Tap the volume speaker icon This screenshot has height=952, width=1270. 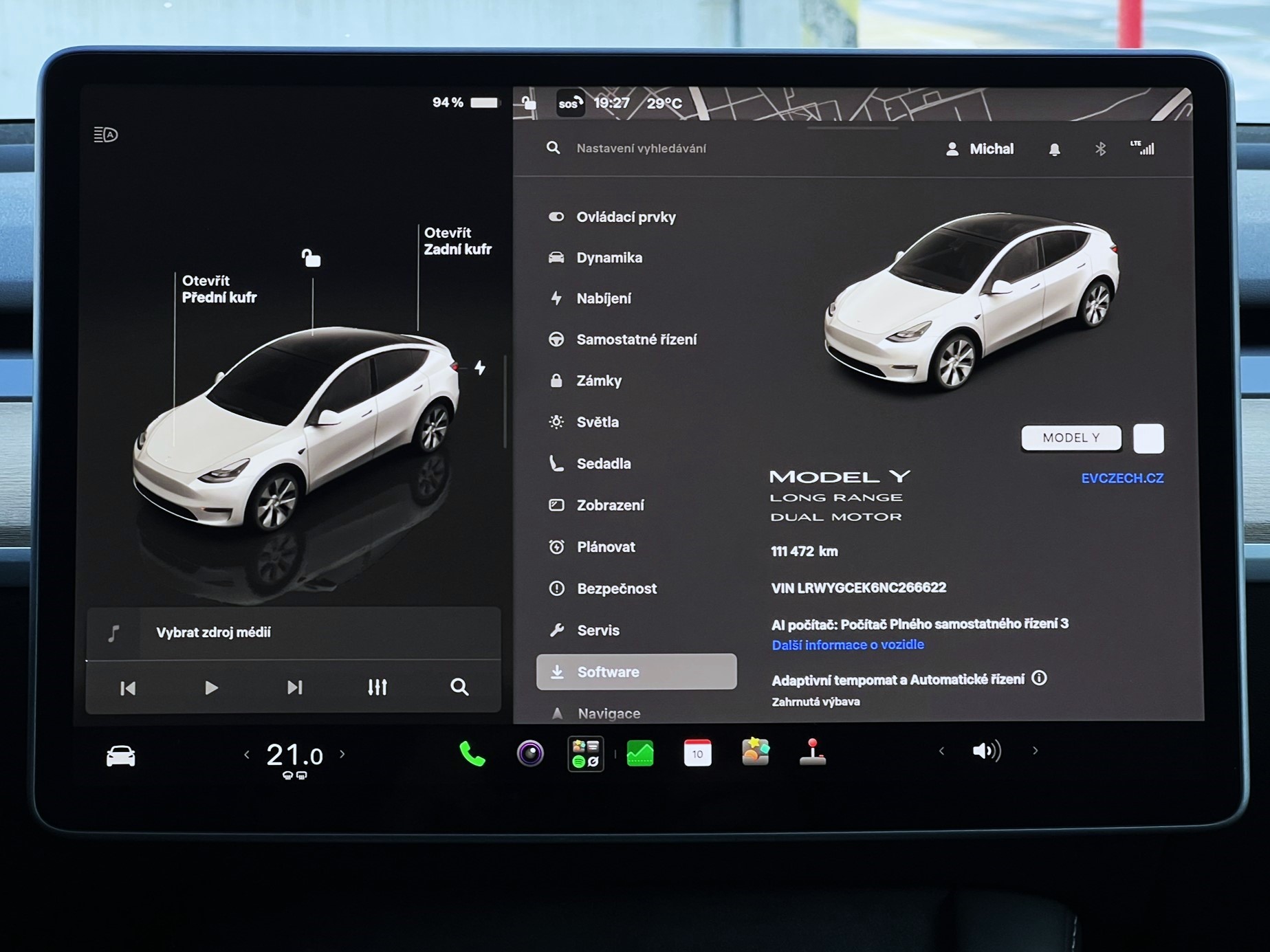(987, 751)
